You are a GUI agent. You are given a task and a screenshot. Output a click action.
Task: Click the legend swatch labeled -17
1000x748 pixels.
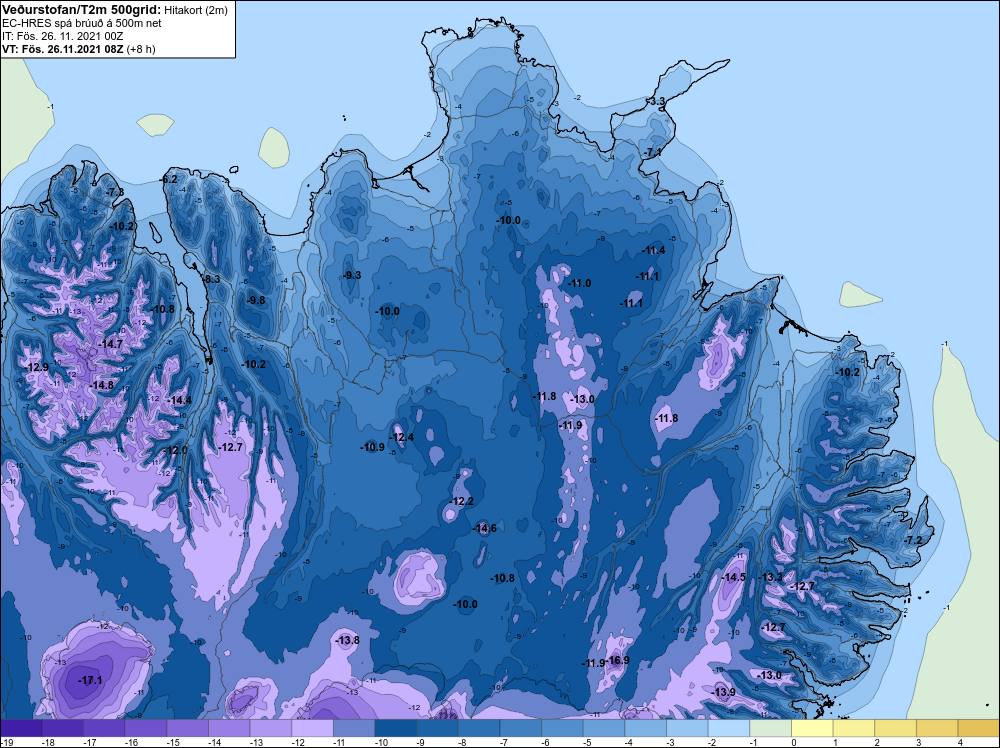104,728
